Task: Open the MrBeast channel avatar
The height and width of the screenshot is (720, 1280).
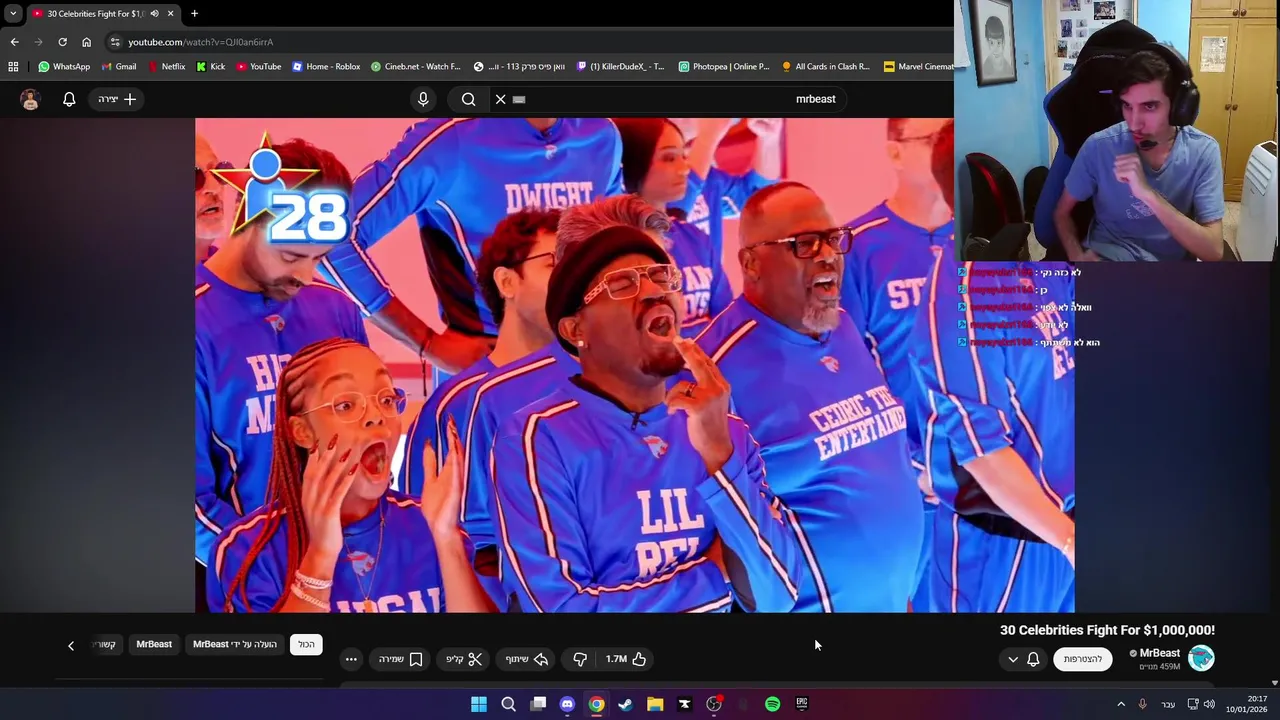Action: click(1201, 658)
